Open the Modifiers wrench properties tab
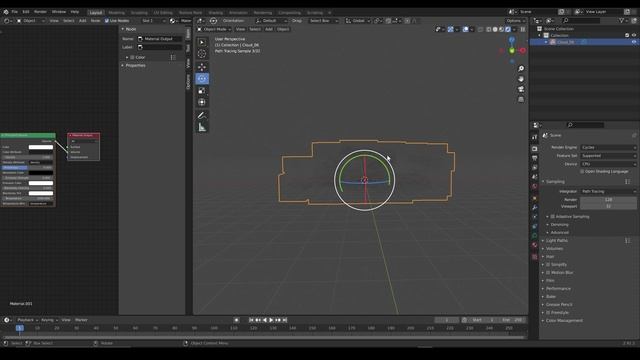This screenshot has width=640, height=360. pyautogui.click(x=535, y=208)
